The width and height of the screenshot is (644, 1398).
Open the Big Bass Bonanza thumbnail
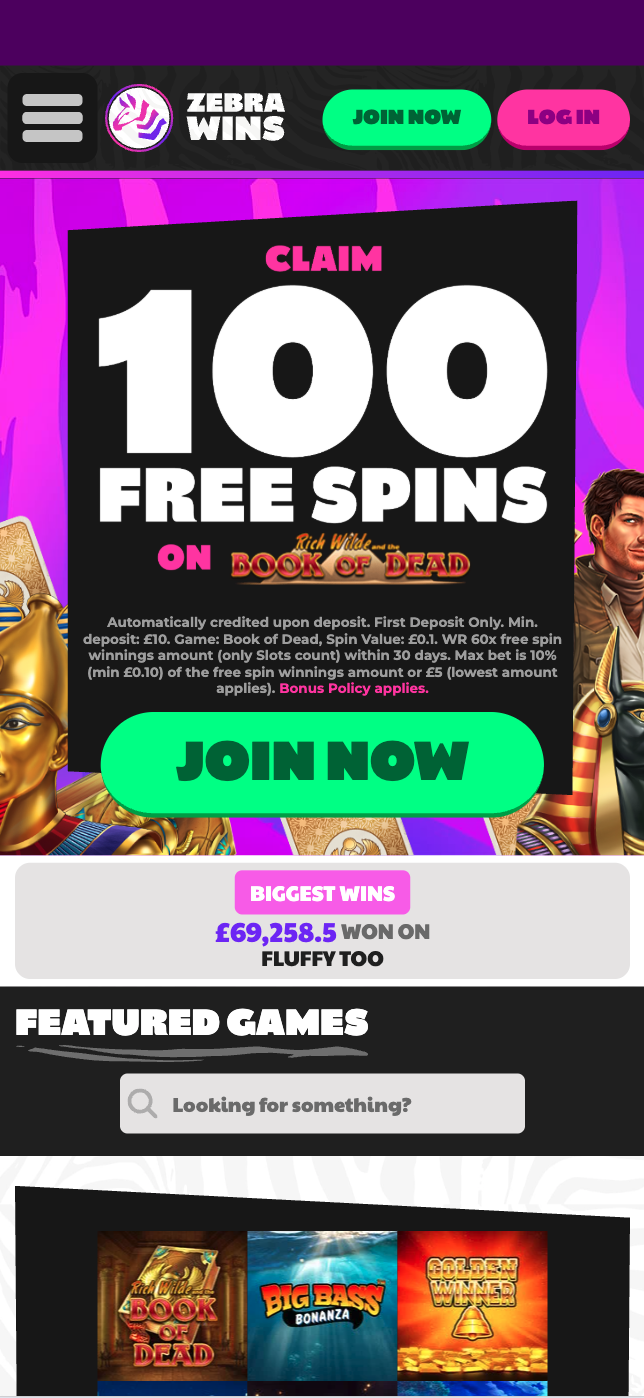pos(322,1305)
